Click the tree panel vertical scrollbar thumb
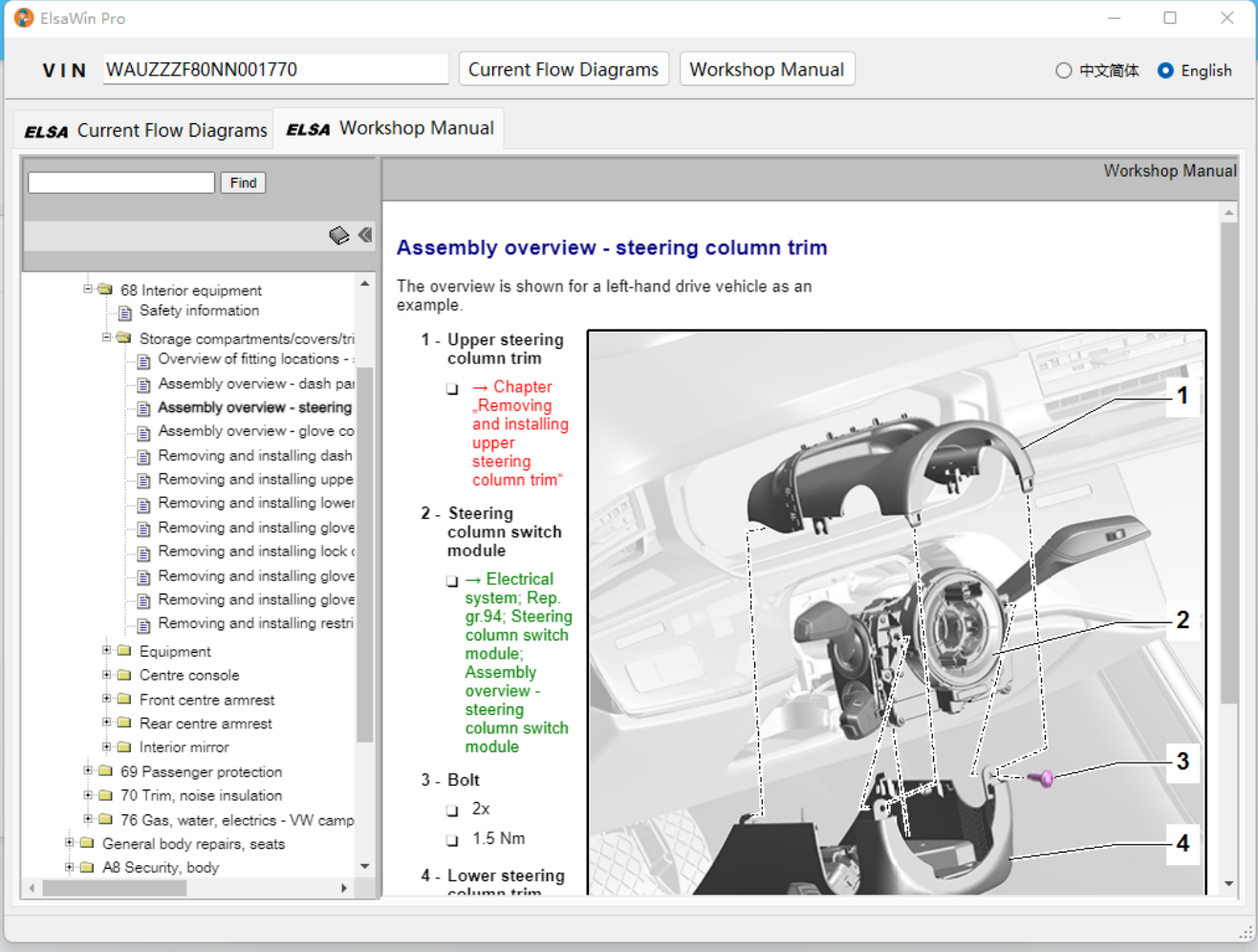The height and width of the screenshot is (952, 1258). (x=364, y=554)
